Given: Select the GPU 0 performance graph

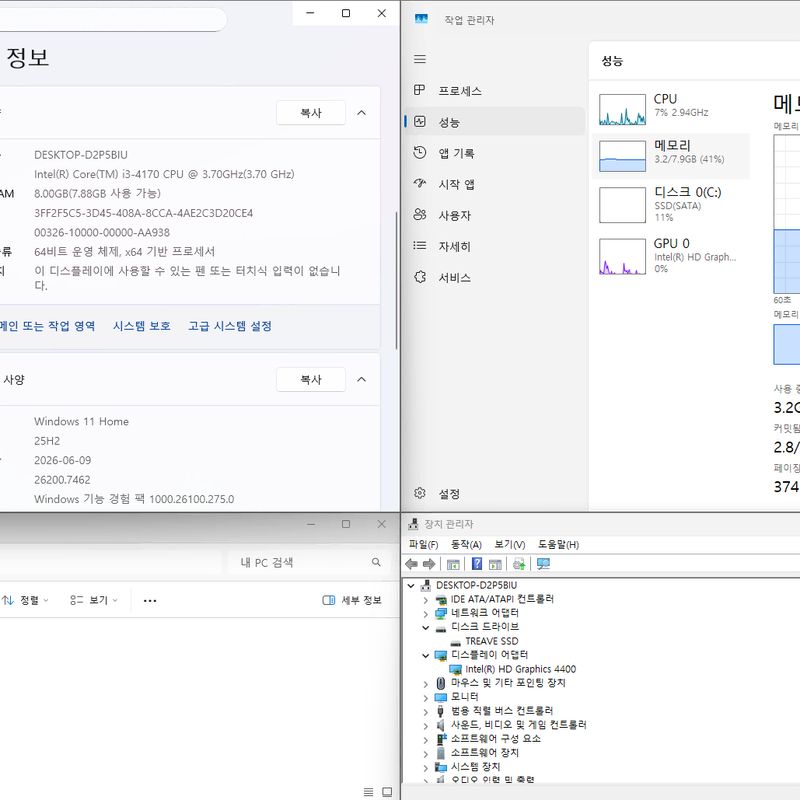Looking at the screenshot, I should pos(622,256).
